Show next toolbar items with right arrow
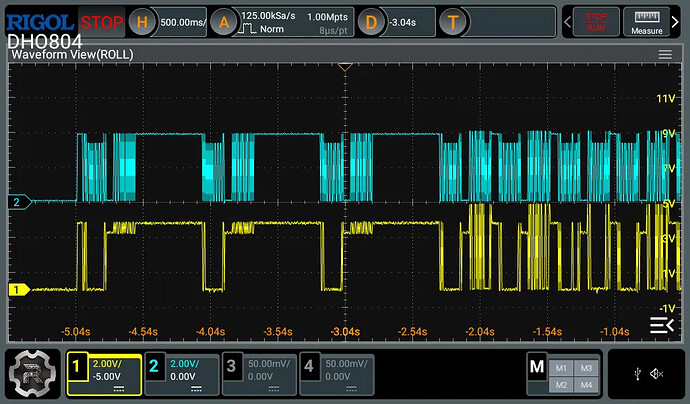The width and height of the screenshot is (690, 404). pos(675,22)
